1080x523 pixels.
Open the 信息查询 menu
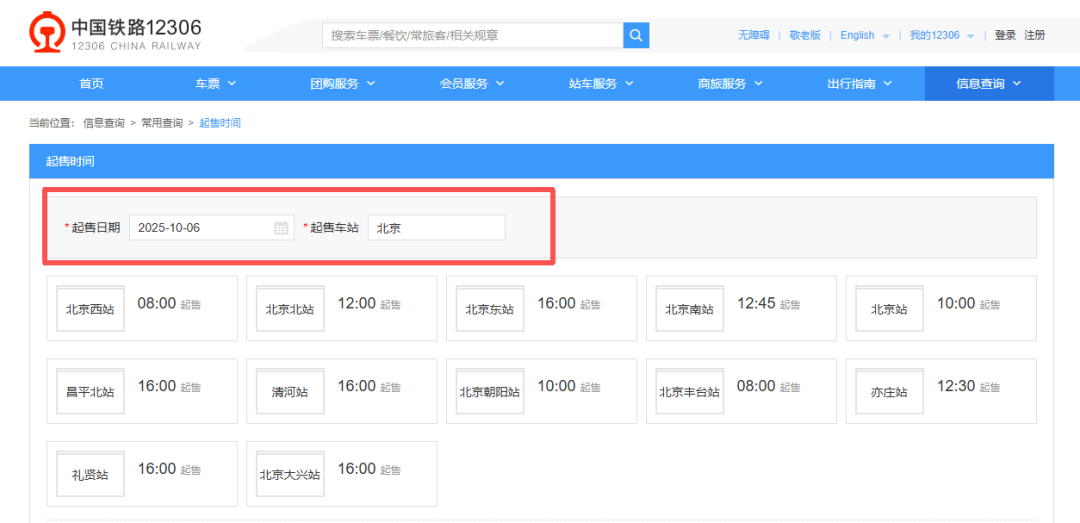point(988,84)
